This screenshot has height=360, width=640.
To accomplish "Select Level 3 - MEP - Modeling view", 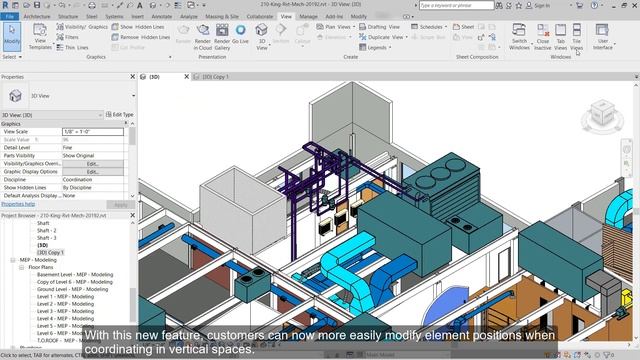I will 65,311.
